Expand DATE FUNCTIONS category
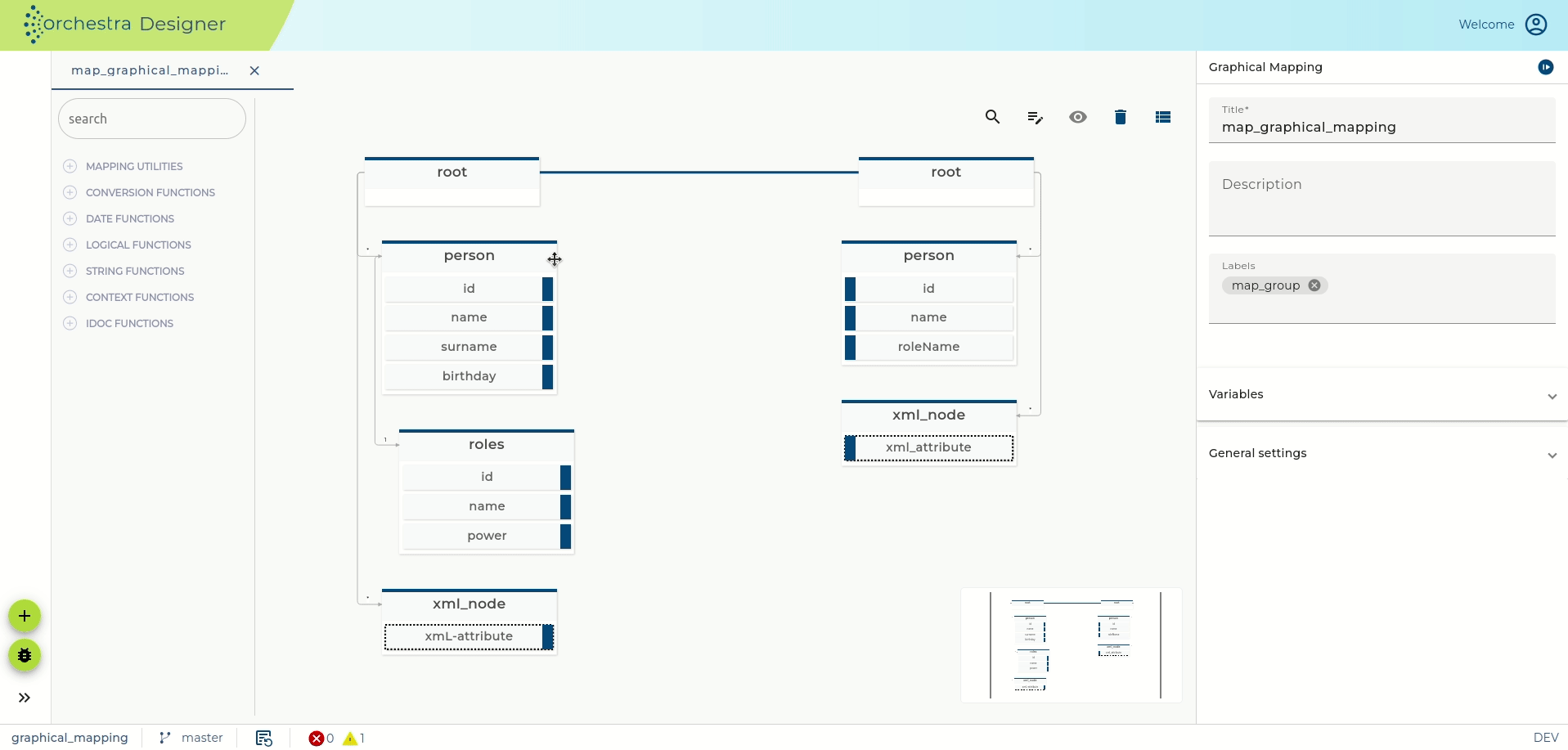The height and width of the screenshot is (750, 1568). [x=70, y=218]
